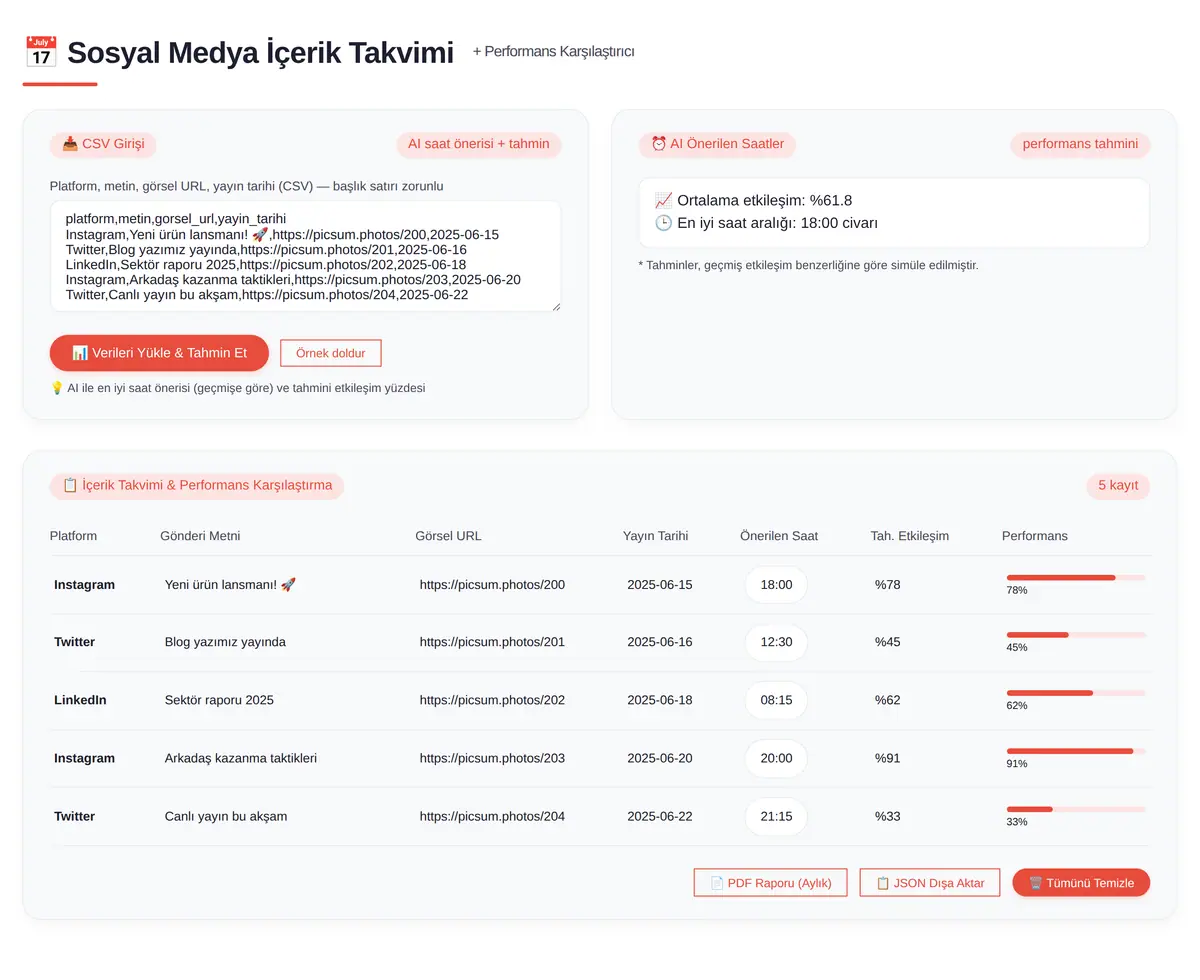Open the PDF Raporu (Aylık) export
The image size is (1200, 980).
tap(770, 883)
